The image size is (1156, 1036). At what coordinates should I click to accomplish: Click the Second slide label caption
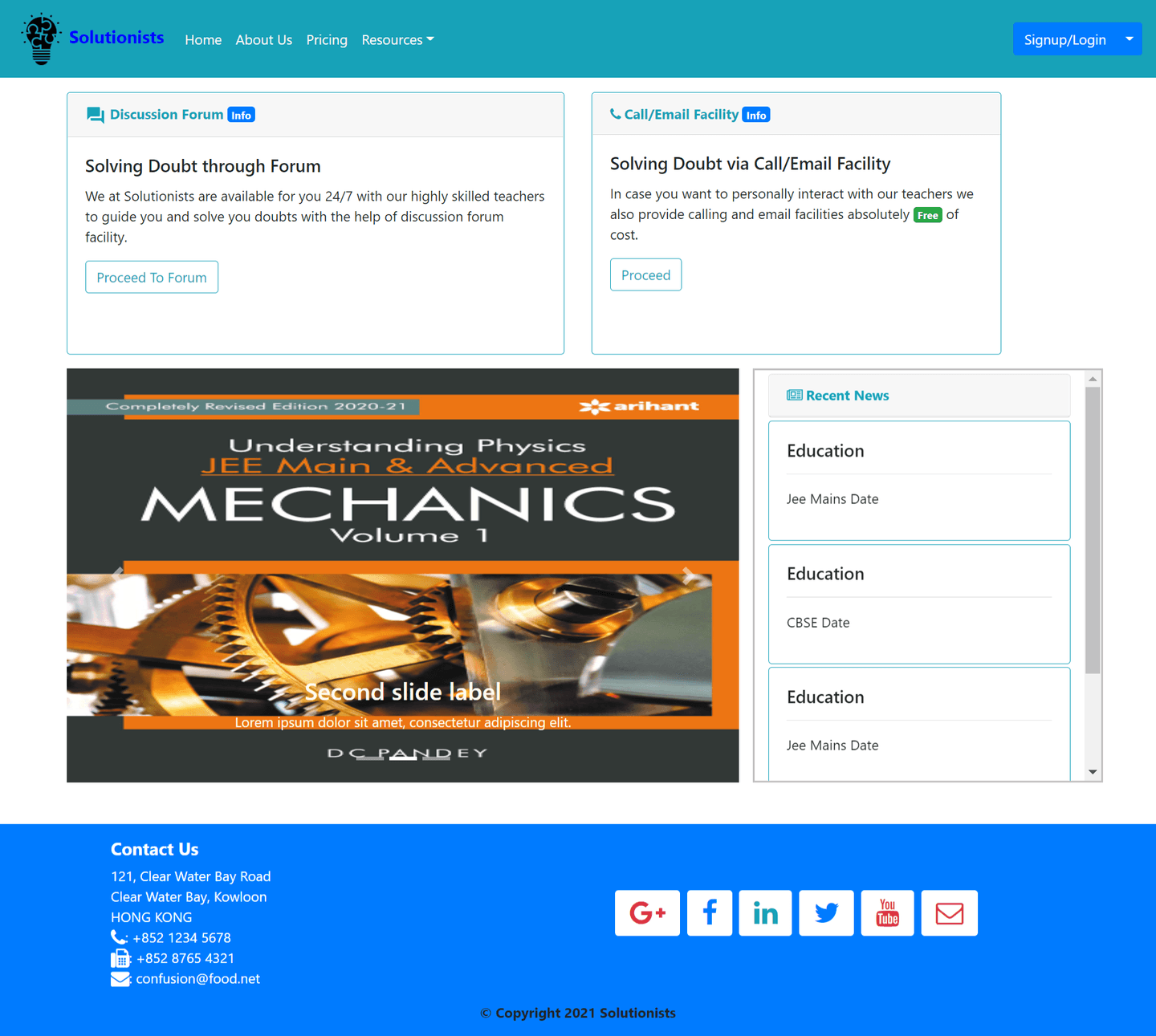pos(403,692)
